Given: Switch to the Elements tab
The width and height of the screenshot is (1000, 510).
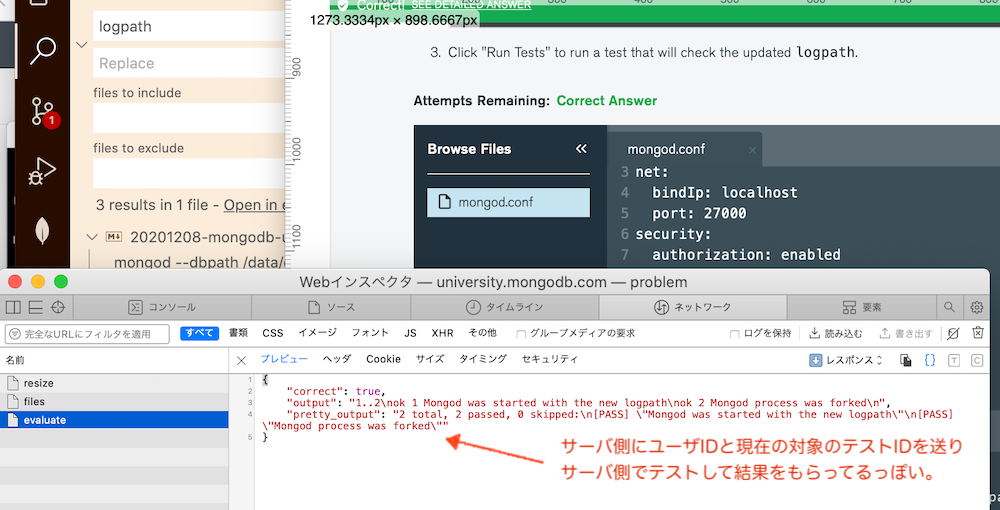Looking at the screenshot, I should (x=862, y=307).
